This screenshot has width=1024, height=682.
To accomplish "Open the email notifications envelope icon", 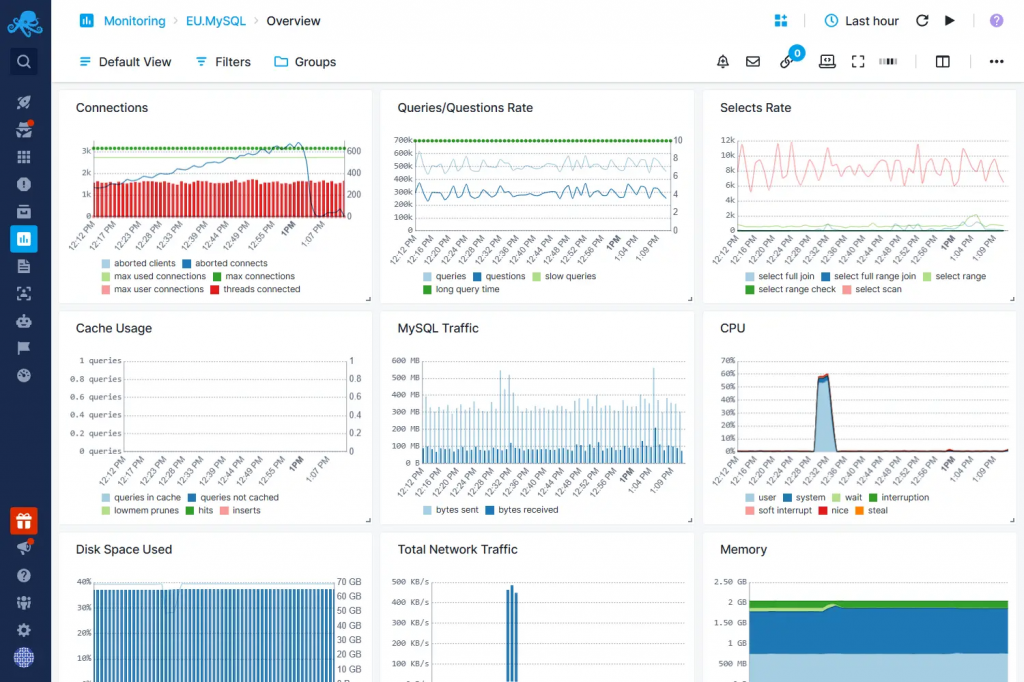I will [752, 61].
